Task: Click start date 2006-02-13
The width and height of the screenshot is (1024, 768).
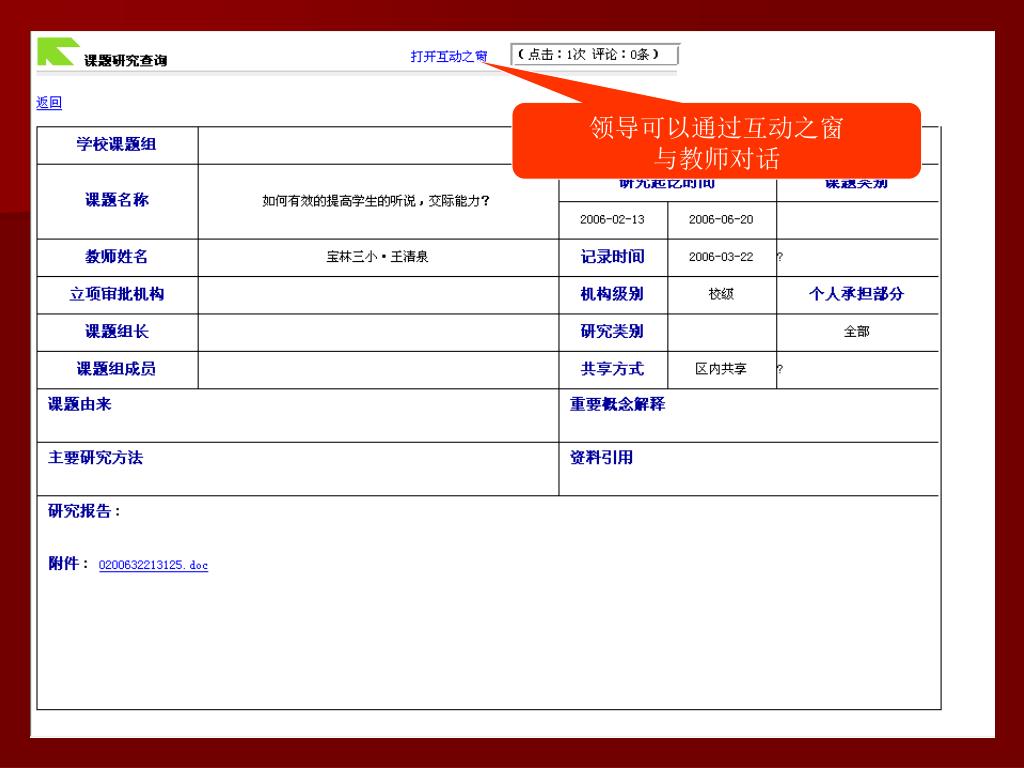Action: pos(613,219)
